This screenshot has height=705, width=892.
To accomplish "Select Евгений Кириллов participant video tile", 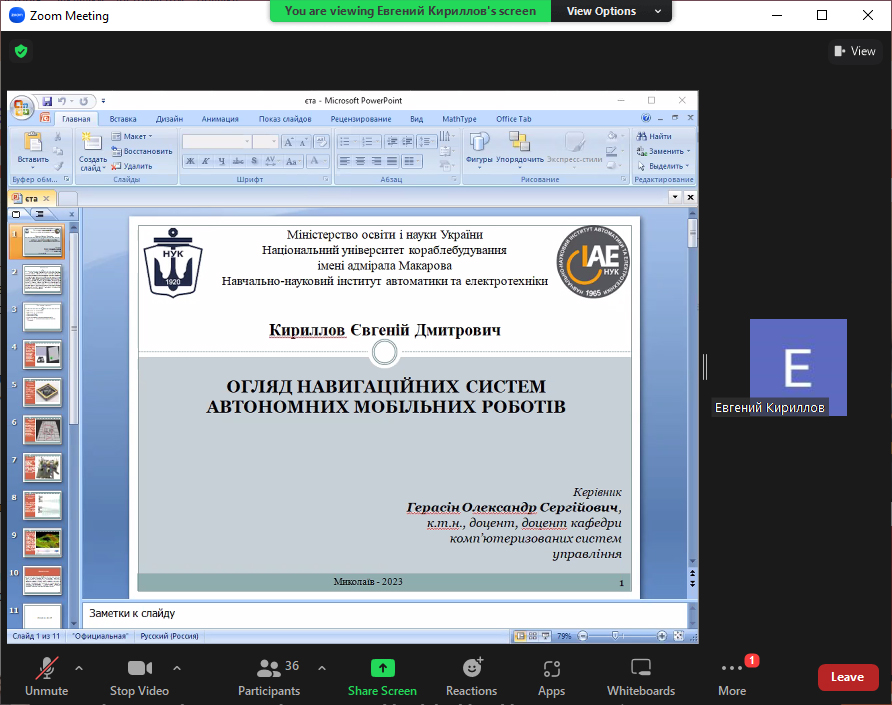I will [x=798, y=367].
